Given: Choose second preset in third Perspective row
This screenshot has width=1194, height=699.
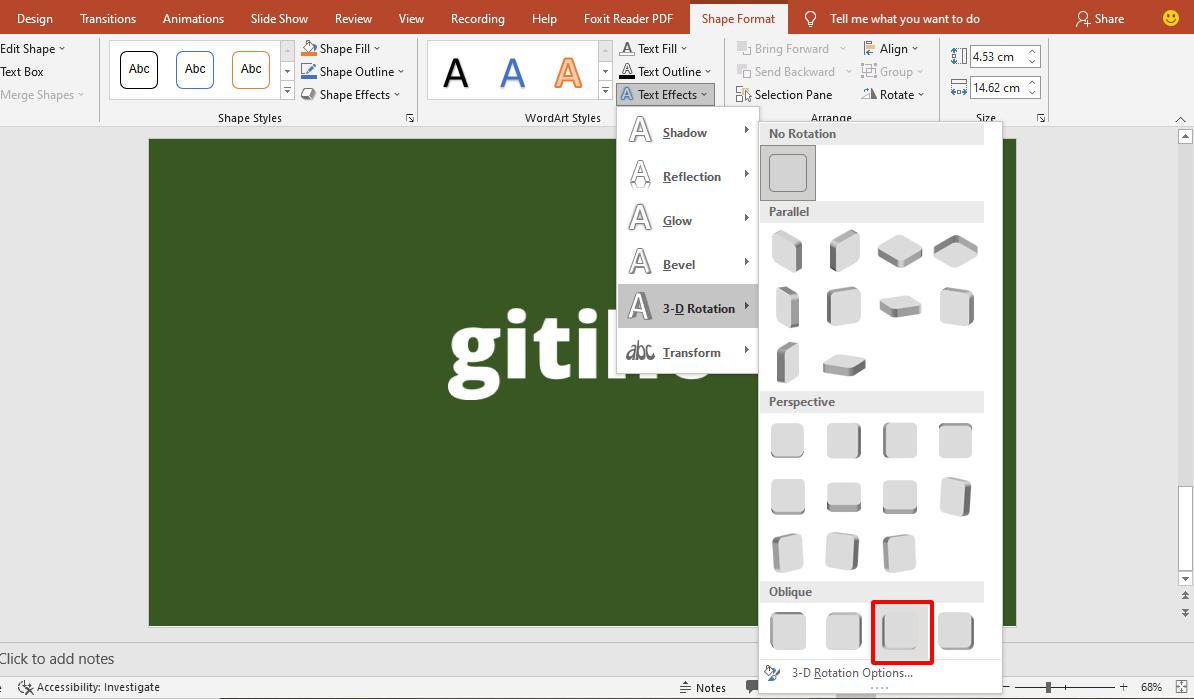Looking at the screenshot, I should (x=844, y=551).
